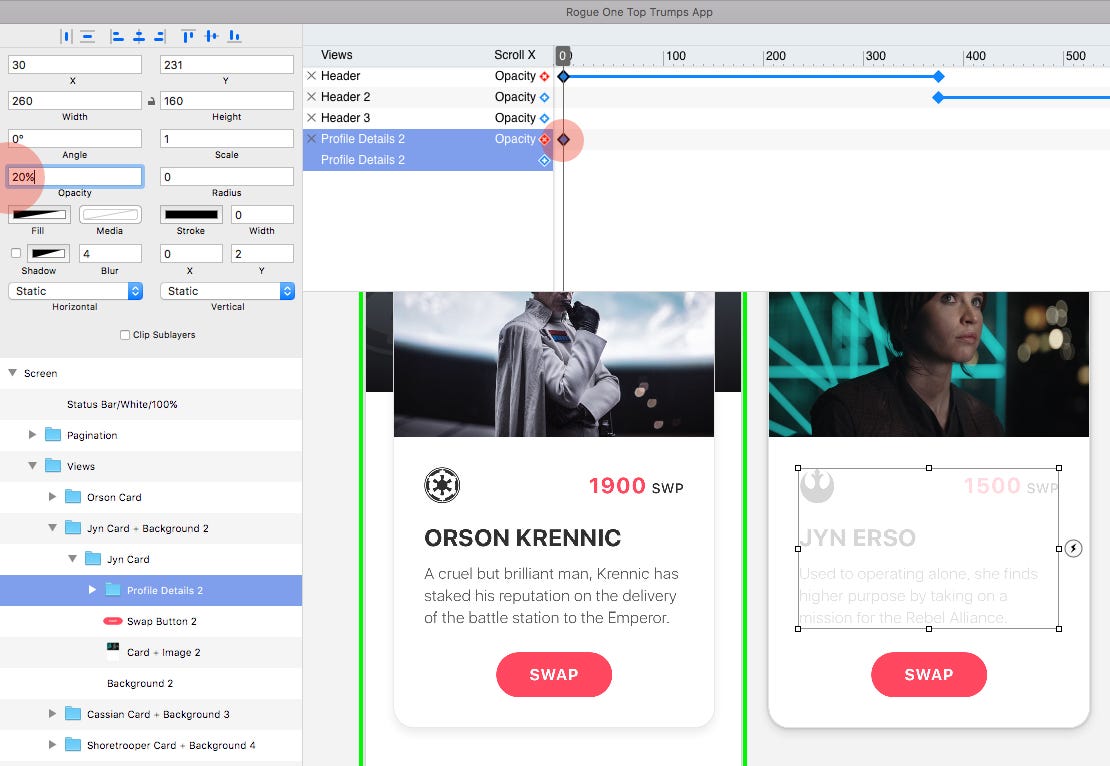Click the Pagination folder icon
Image resolution: width=1110 pixels, height=766 pixels.
53,435
